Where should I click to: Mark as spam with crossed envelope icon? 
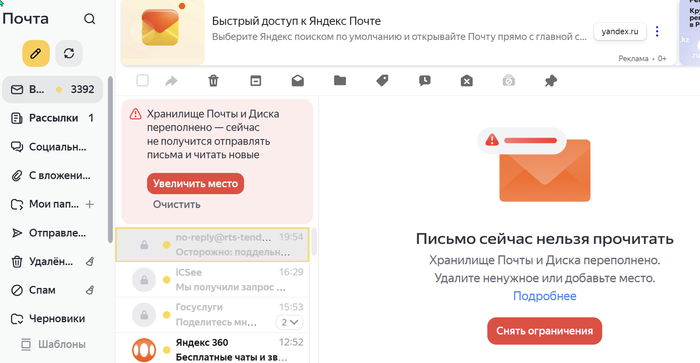click(x=467, y=81)
